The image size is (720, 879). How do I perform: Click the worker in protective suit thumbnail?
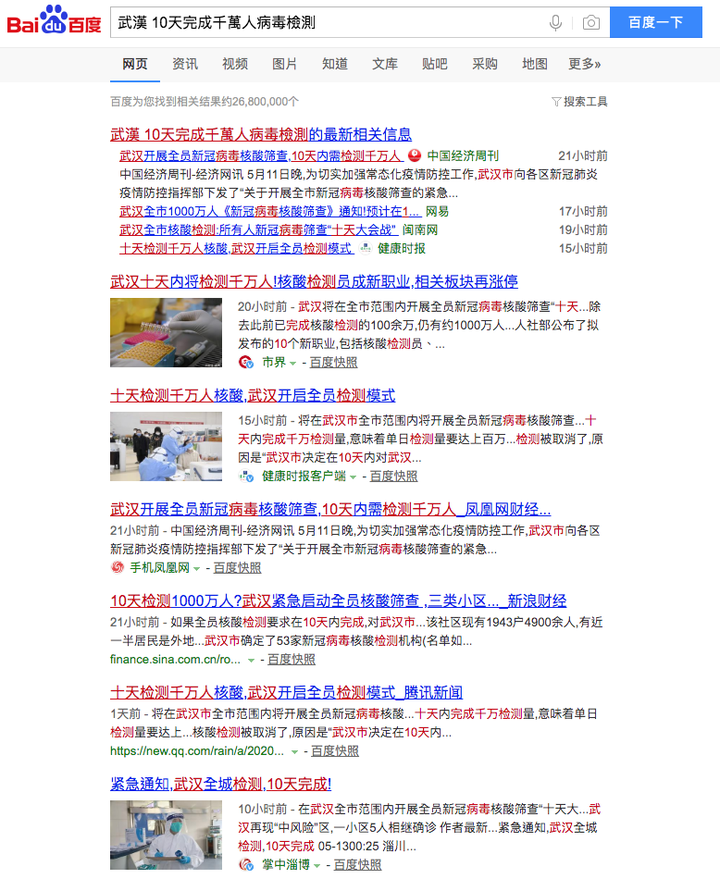point(166,835)
